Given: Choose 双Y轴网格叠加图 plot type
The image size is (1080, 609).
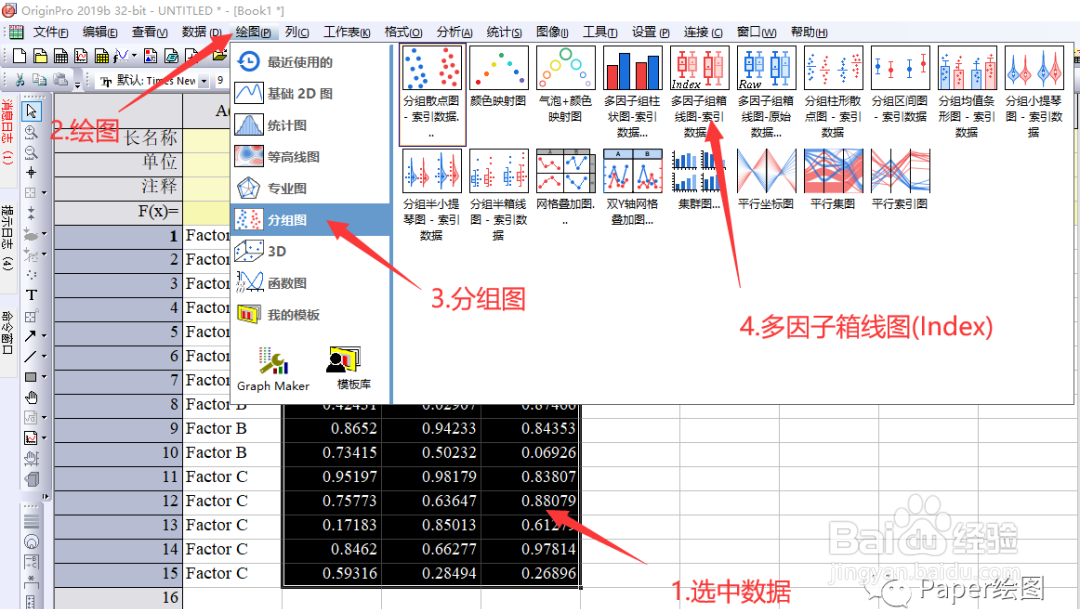Looking at the screenshot, I should point(632,187).
